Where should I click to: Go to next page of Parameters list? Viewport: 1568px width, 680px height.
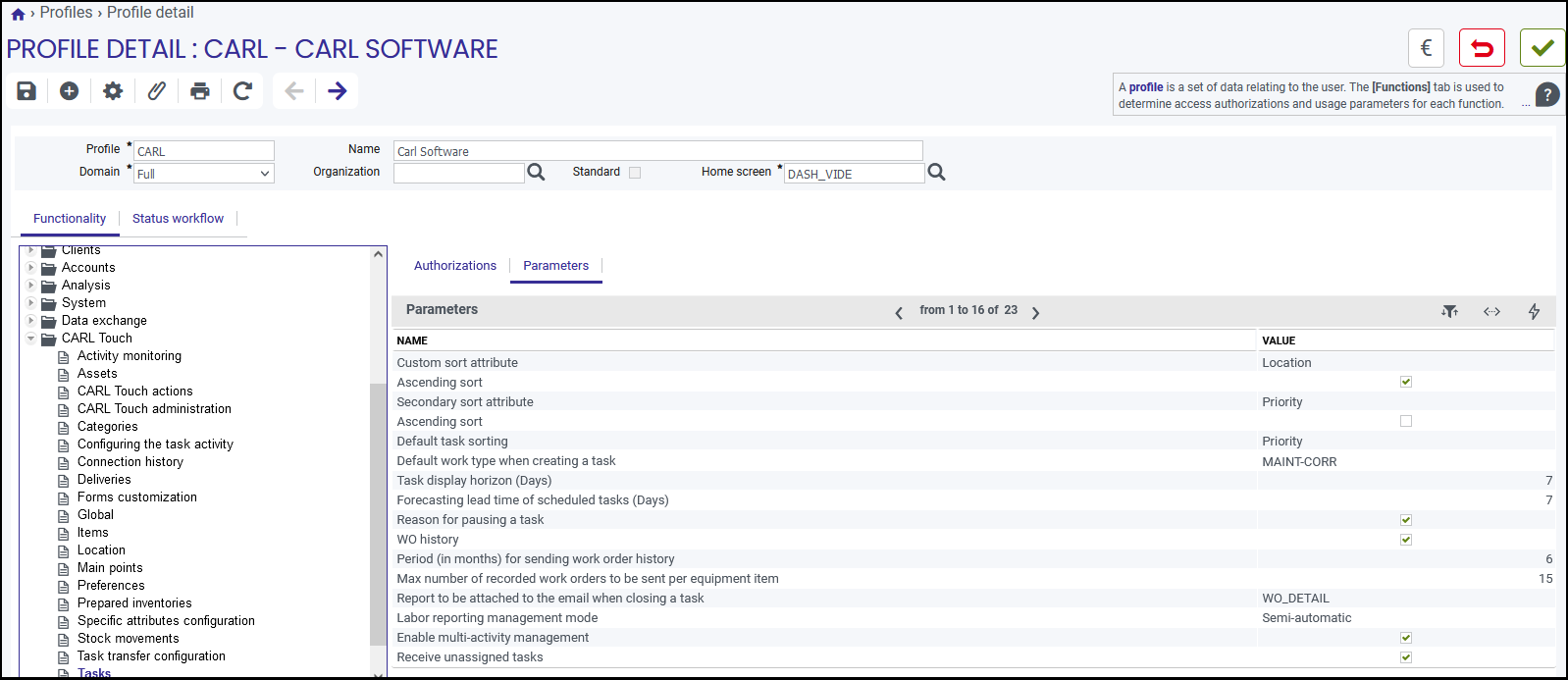click(x=1035, y=313)
